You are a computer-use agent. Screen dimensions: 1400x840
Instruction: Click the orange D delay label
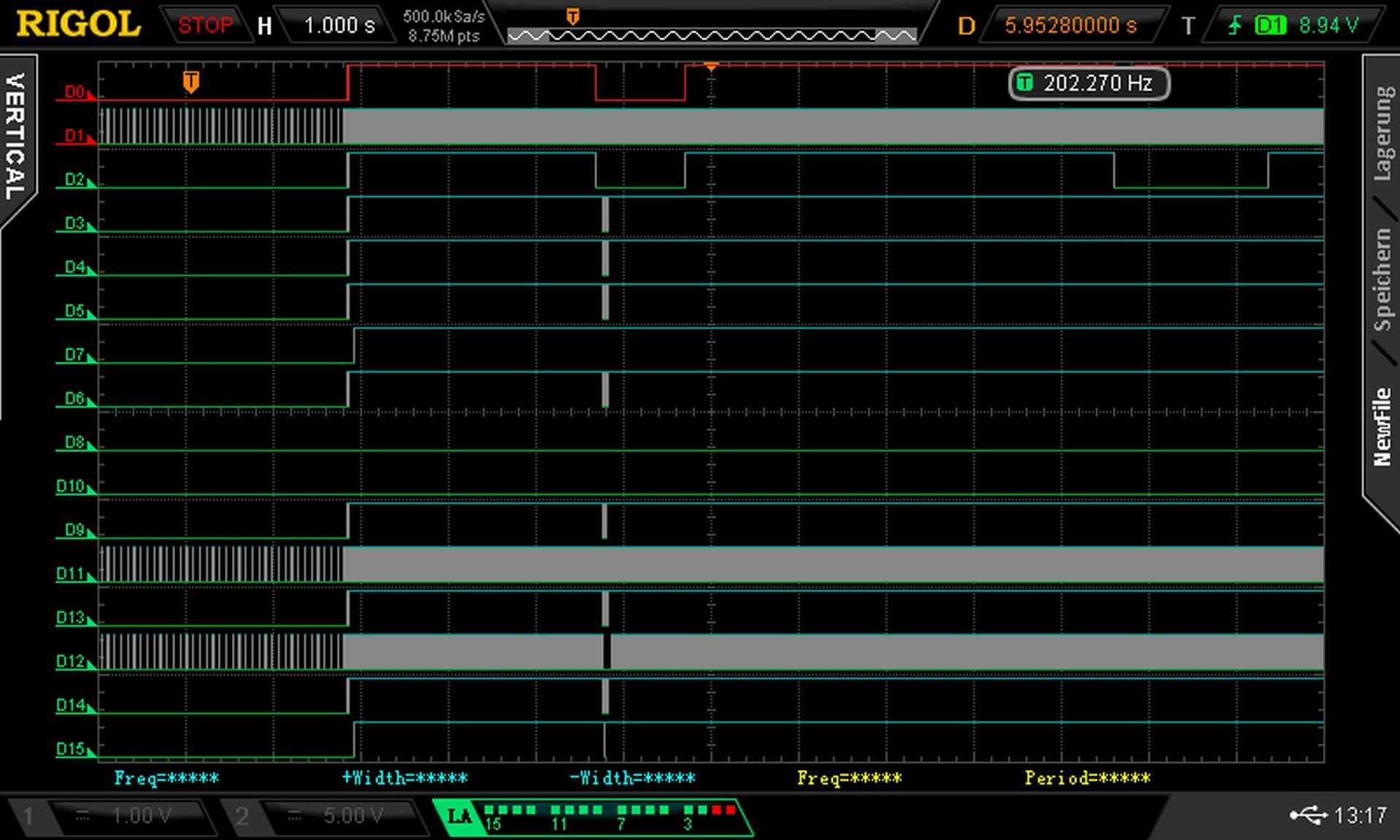click(x=966, y=26)
